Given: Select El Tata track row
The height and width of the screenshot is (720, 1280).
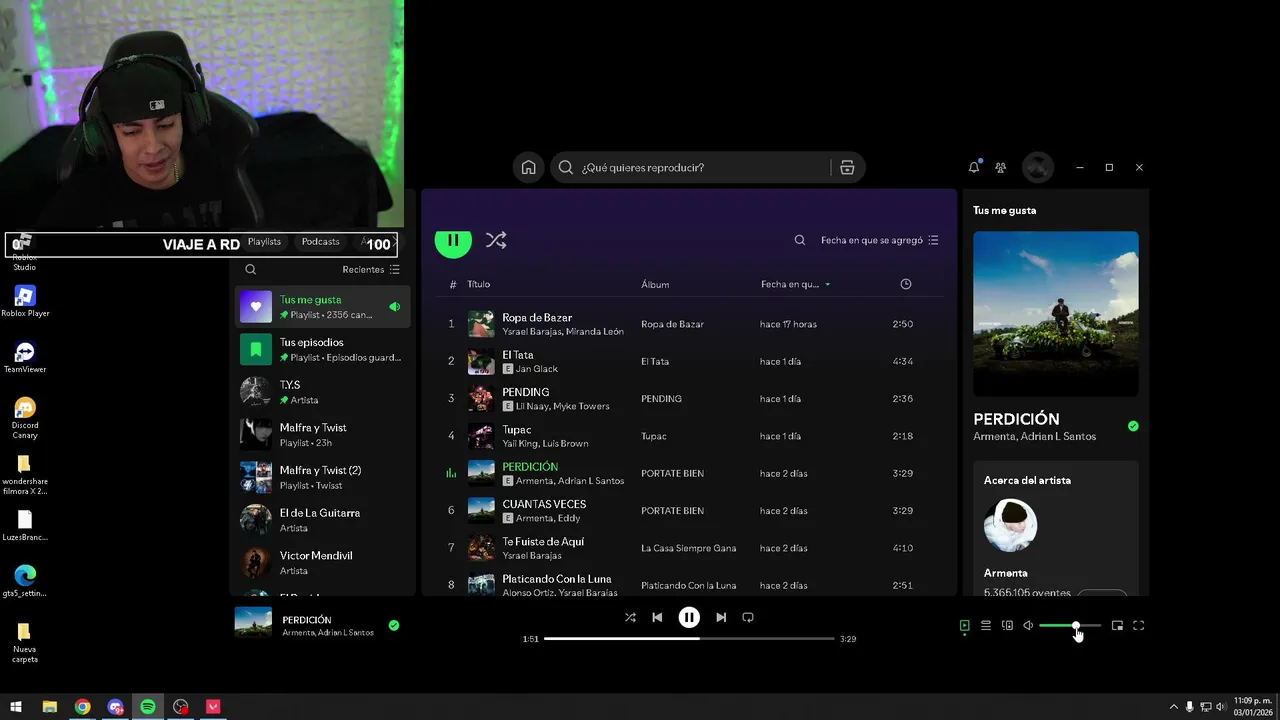Looking at the screenshot, I should 689,361.
